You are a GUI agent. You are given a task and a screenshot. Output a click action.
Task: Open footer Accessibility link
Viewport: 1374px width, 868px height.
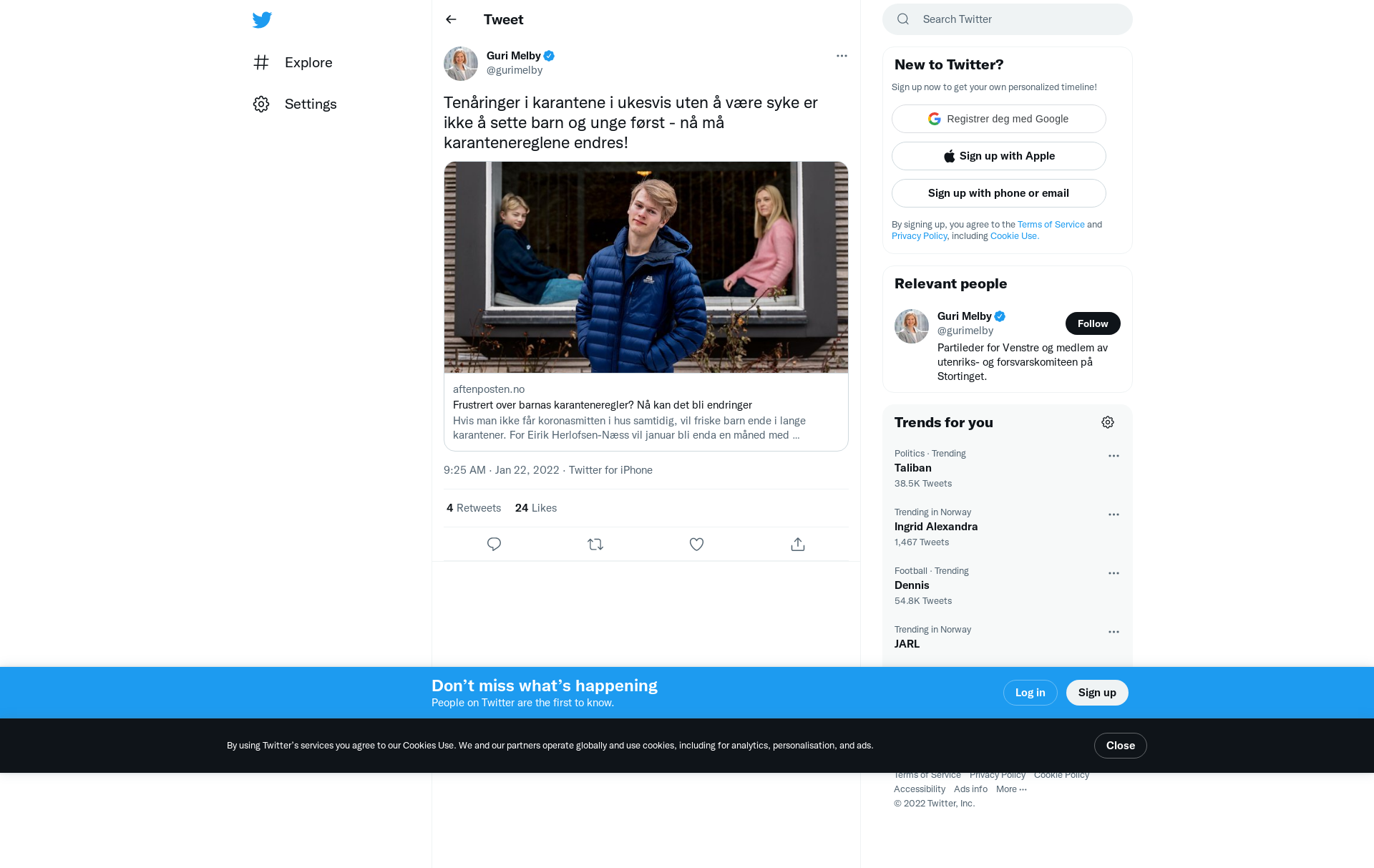(x=919, y=789)
